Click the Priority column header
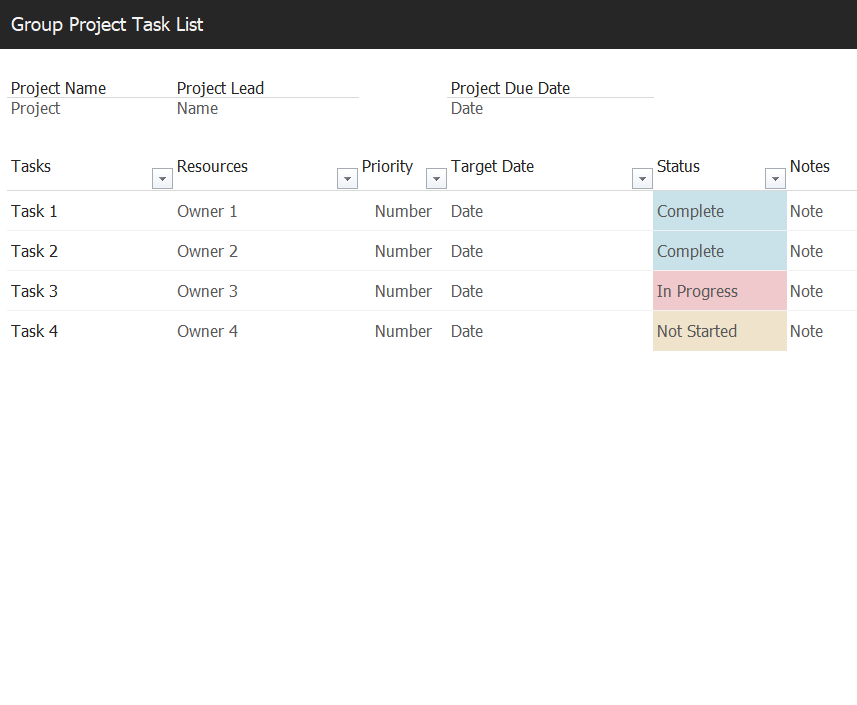Screen dimensions: 857x705 pos(388,167)
